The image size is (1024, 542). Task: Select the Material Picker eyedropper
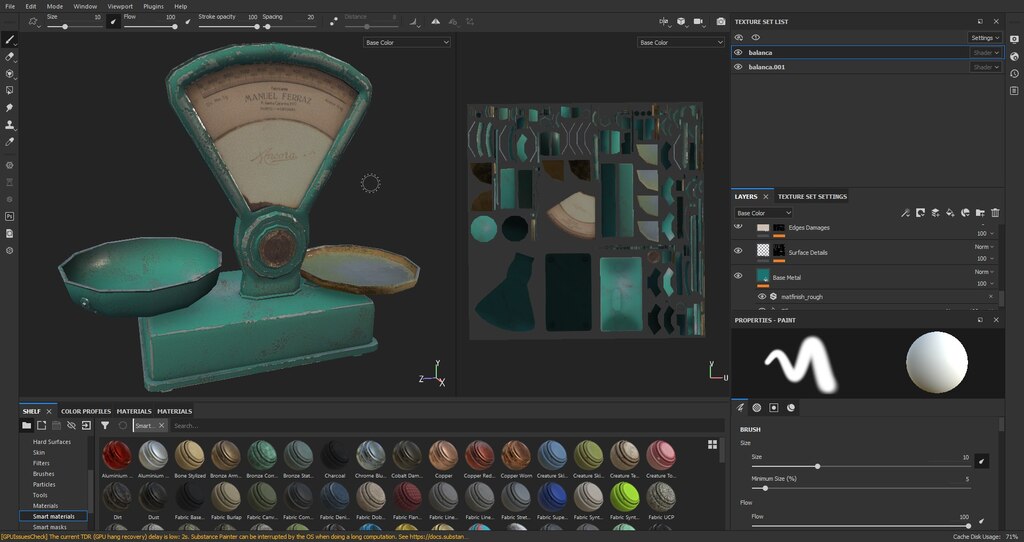pyautogui.click(x=9, y=141)
